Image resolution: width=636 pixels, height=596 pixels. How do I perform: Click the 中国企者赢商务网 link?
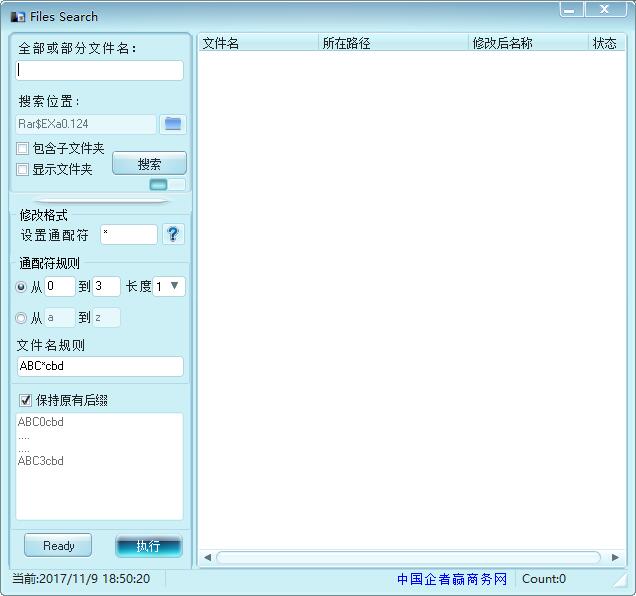tap(452, 579)
